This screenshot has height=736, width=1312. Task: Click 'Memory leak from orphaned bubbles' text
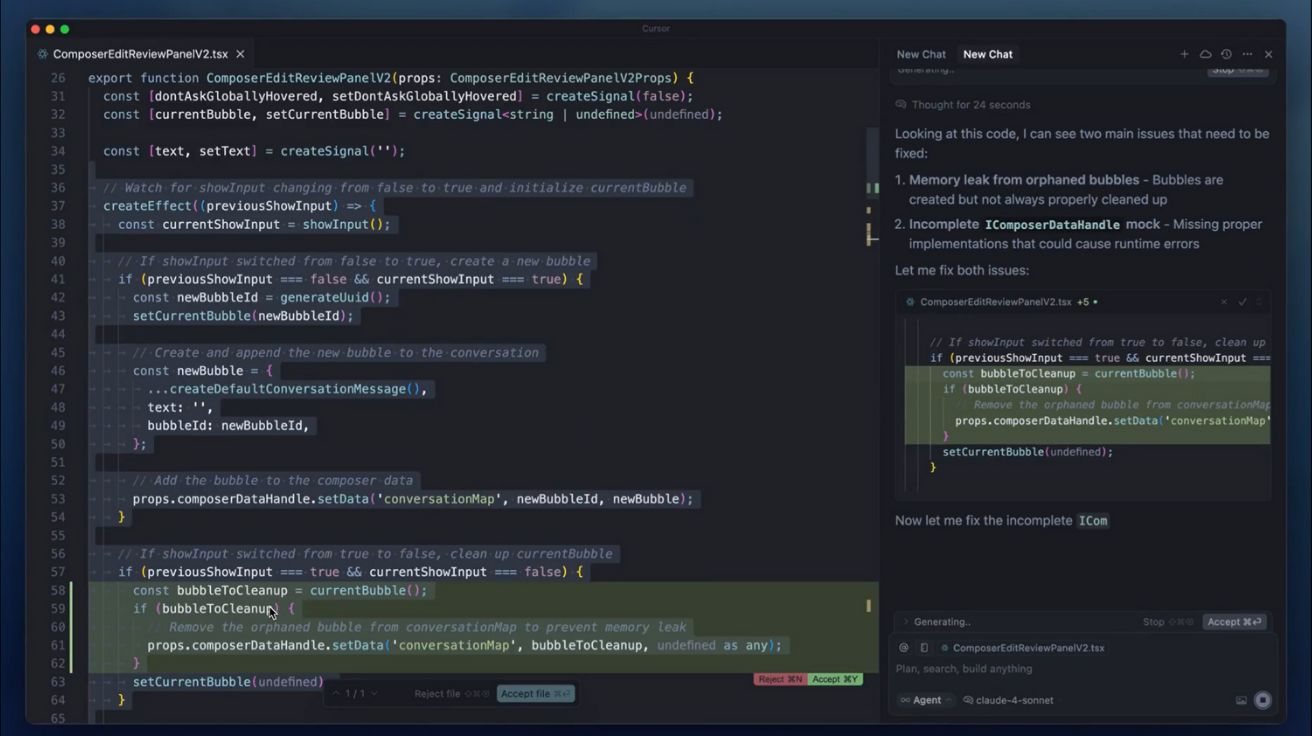1024,180
